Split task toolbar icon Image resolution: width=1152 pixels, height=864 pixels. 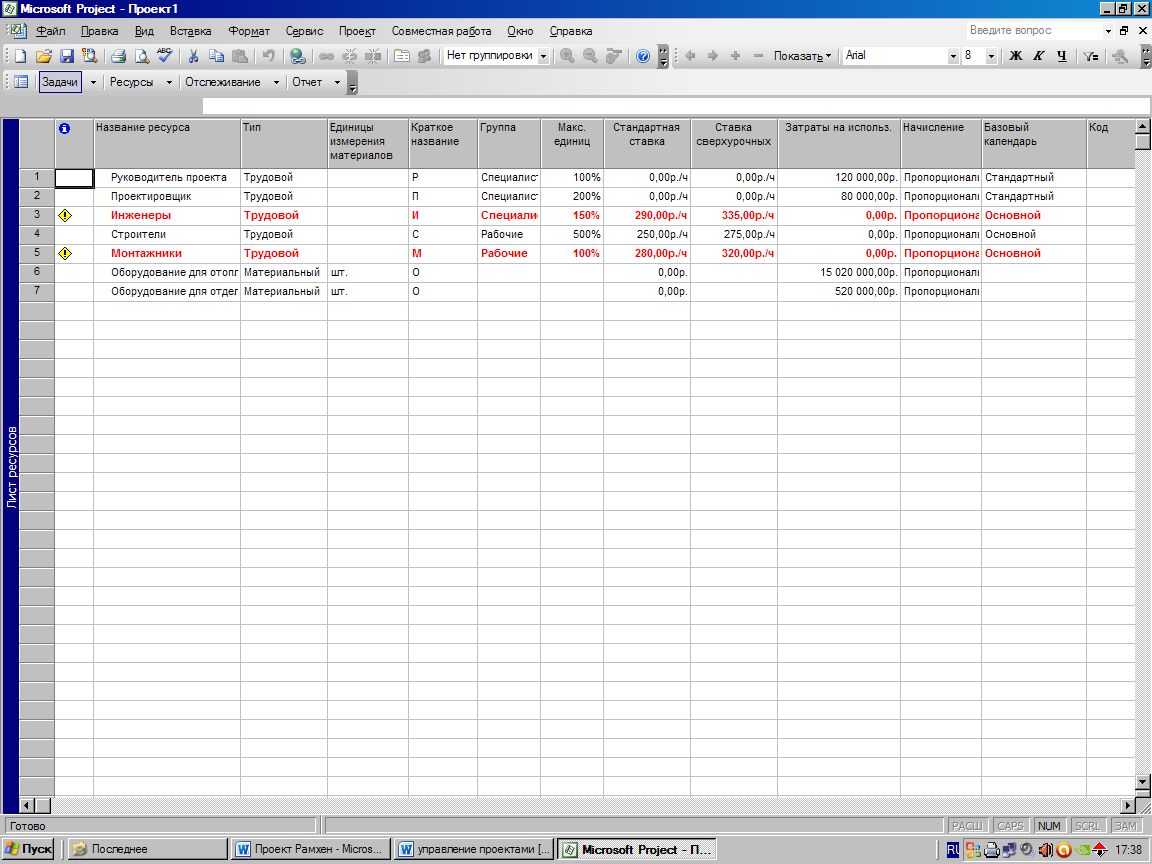coord(373,56)
